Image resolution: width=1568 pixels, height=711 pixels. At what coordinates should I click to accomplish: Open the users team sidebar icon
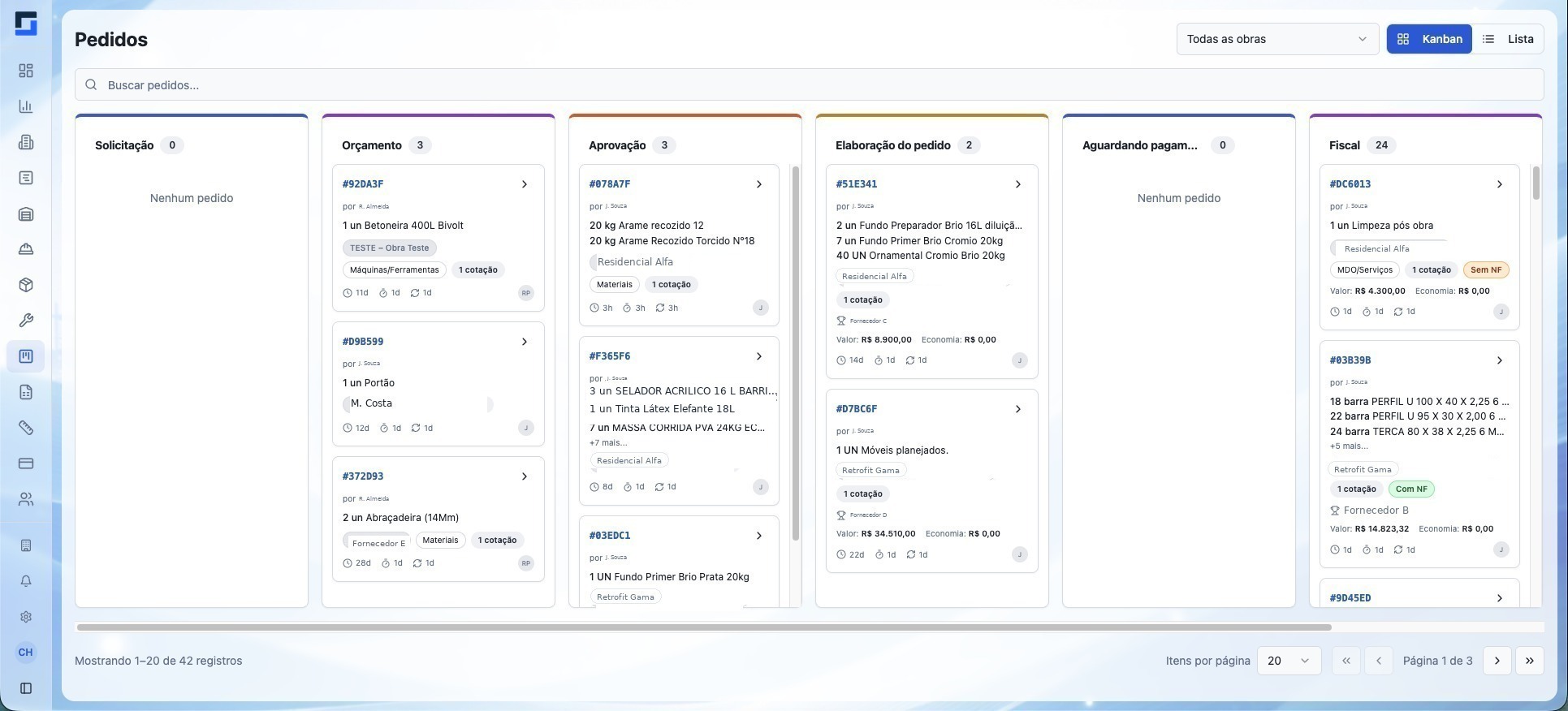coord(26,499)
